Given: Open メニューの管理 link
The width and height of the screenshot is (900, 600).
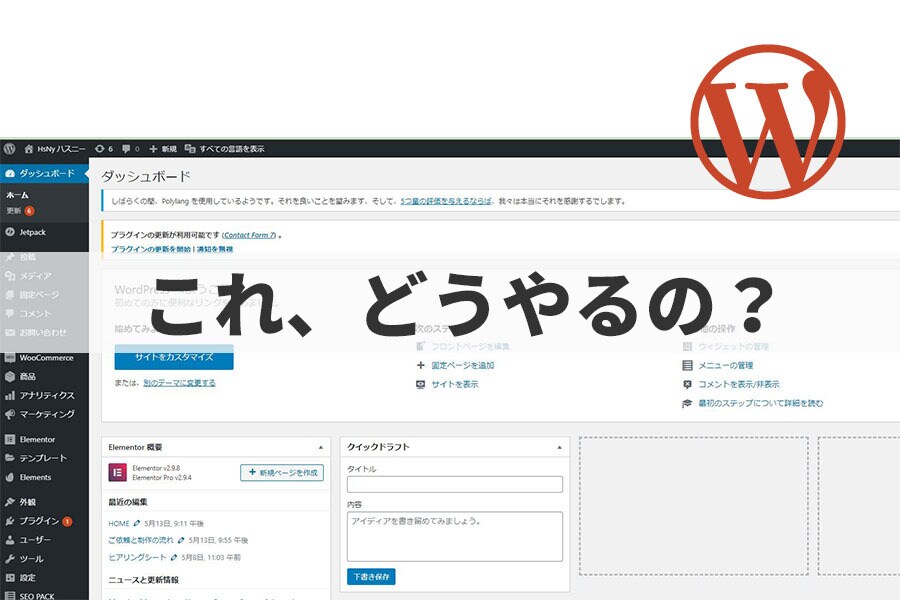Looking at the screenshot, I should point(726,365).
